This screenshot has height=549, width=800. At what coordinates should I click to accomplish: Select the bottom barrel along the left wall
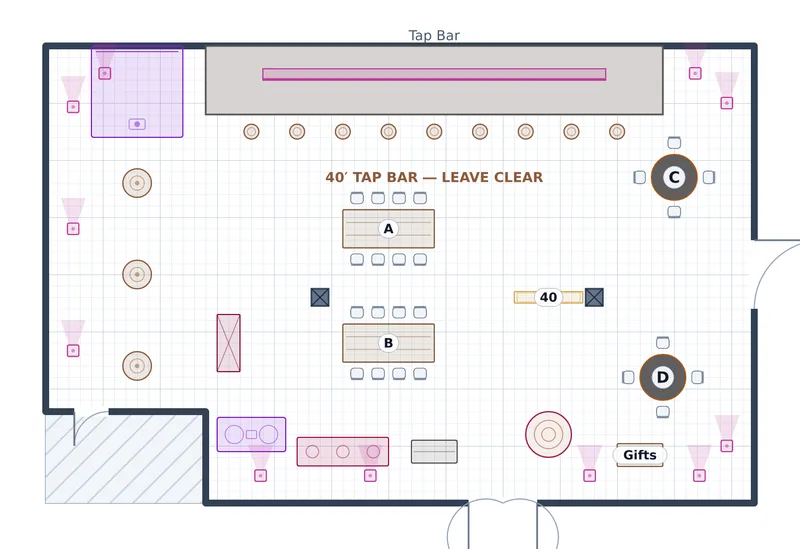[137, 366]
